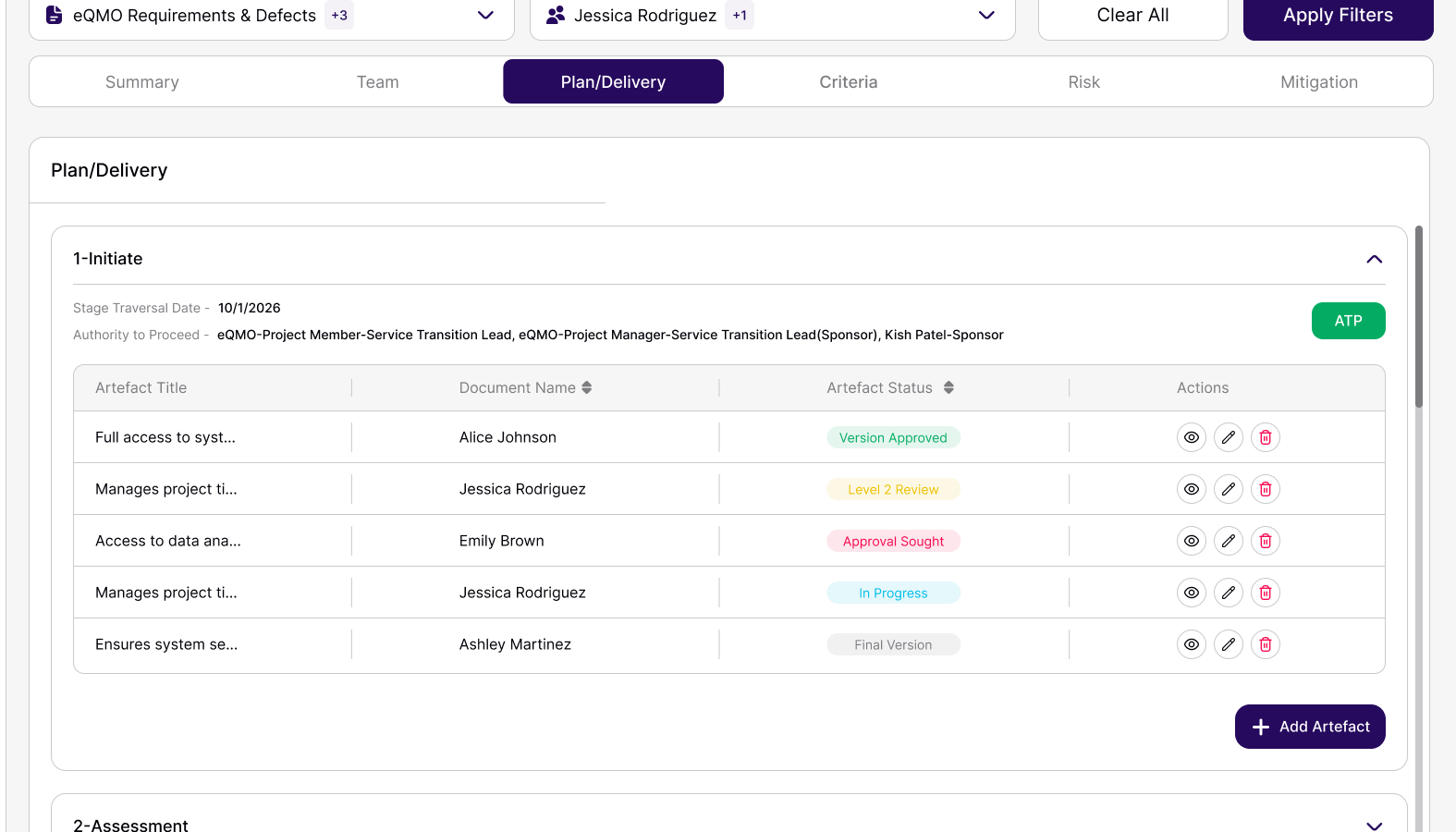Switch to the Summary tab

click(142, 82)
